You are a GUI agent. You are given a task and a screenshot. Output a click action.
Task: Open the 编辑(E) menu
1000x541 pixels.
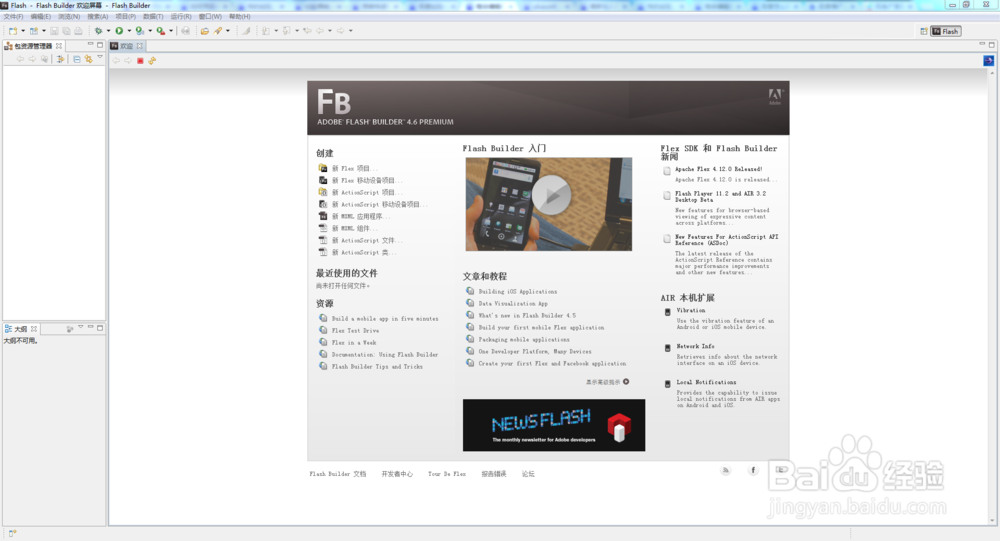pos(40,17)
